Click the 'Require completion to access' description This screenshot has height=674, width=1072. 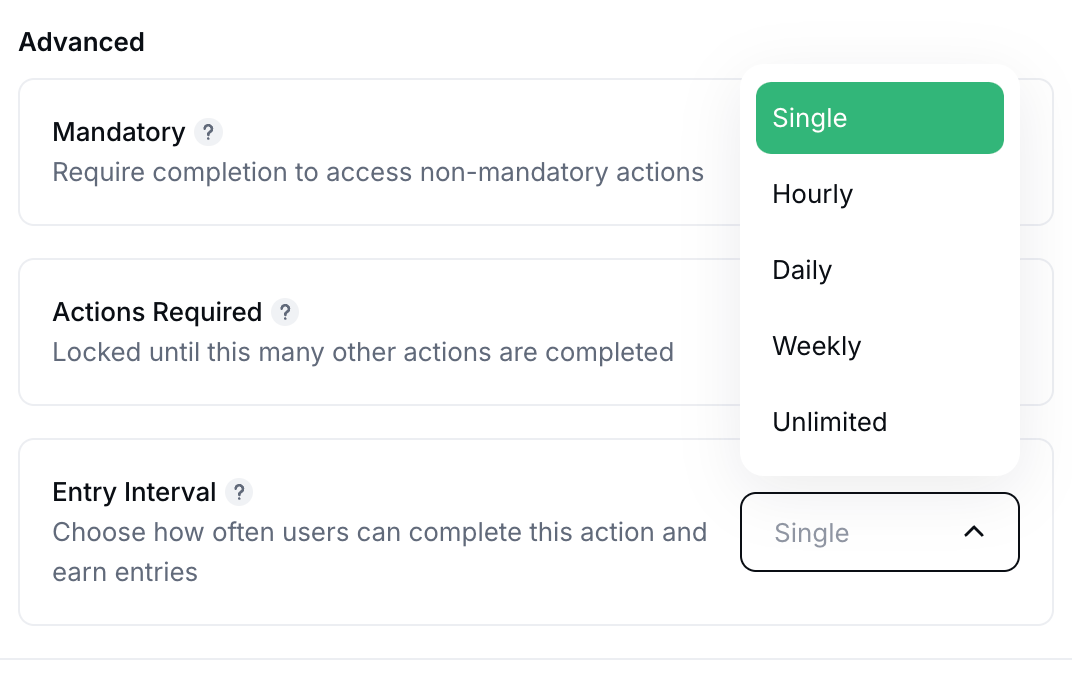(378, 172)
